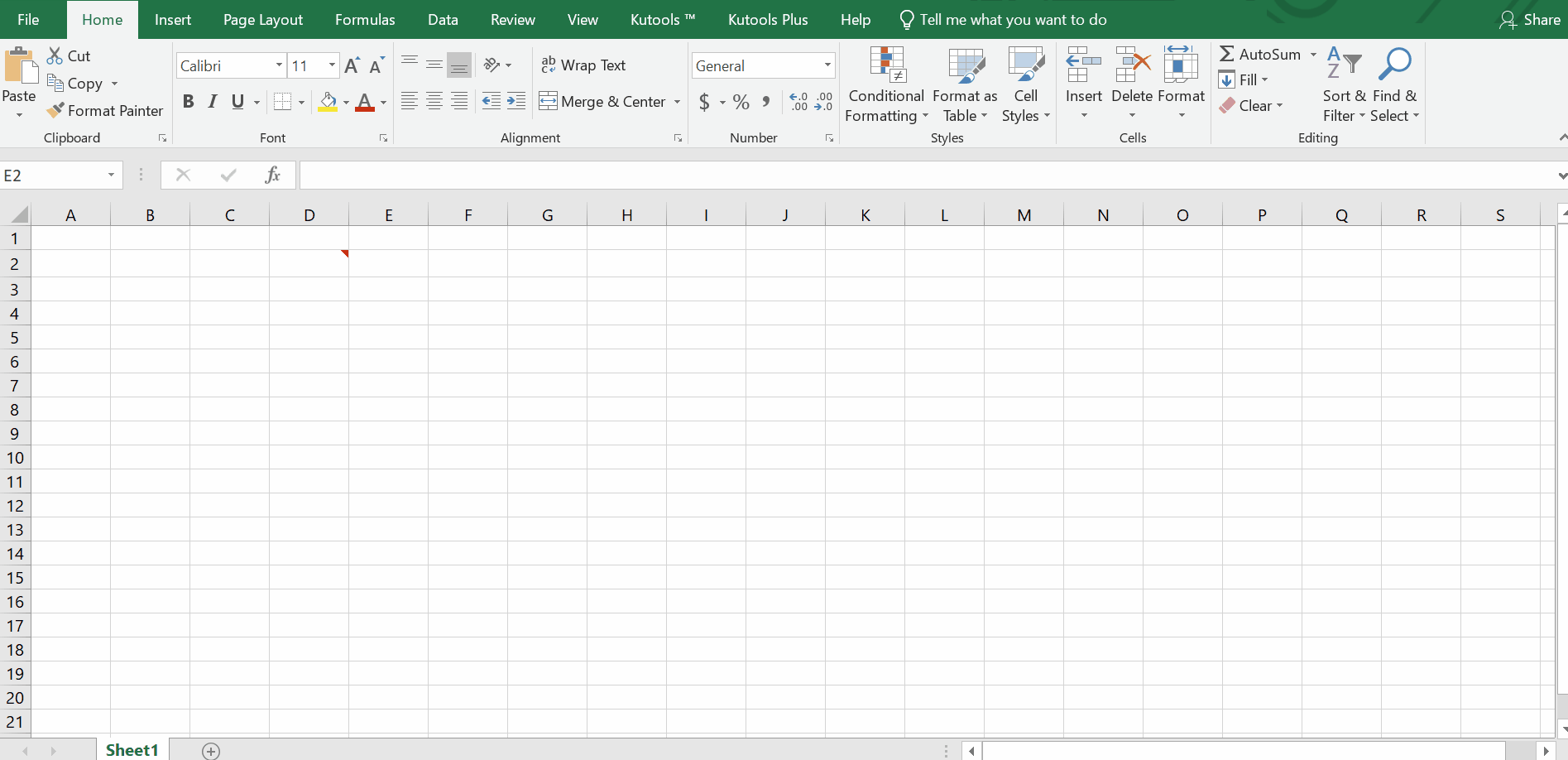Toggle Bold formatting

point(189,102)
